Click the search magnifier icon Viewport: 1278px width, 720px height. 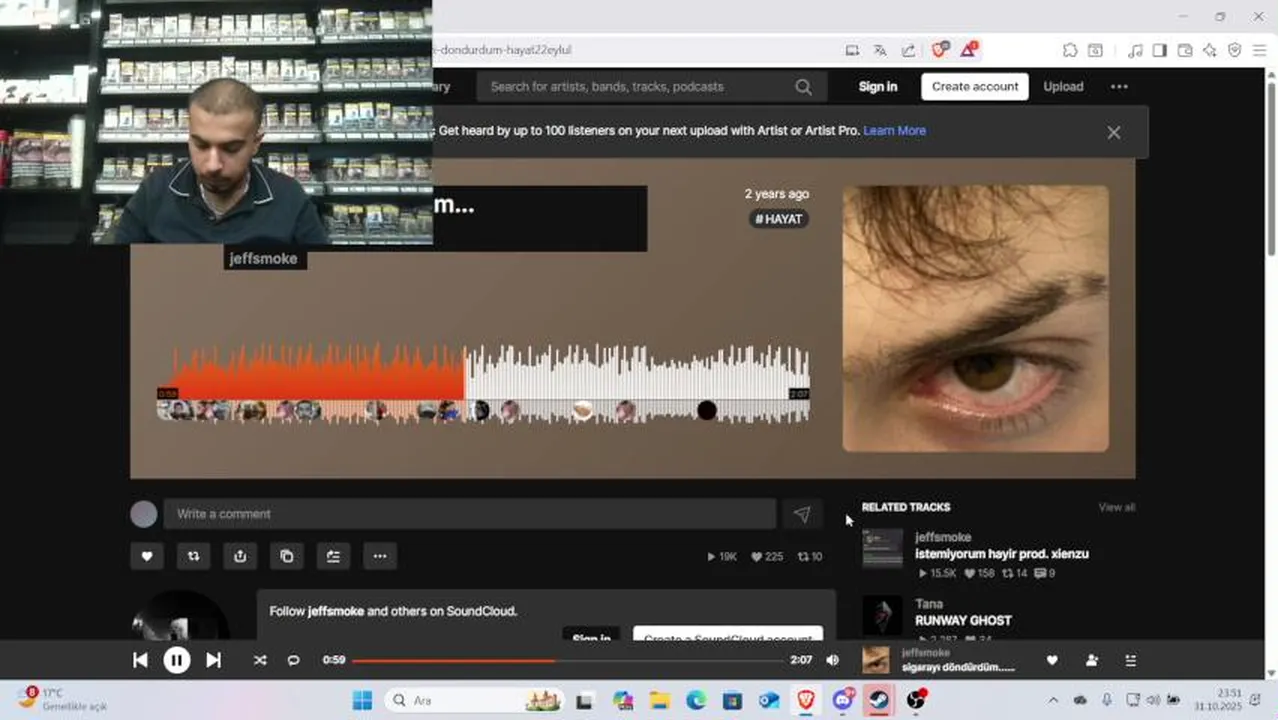(803, 87)
